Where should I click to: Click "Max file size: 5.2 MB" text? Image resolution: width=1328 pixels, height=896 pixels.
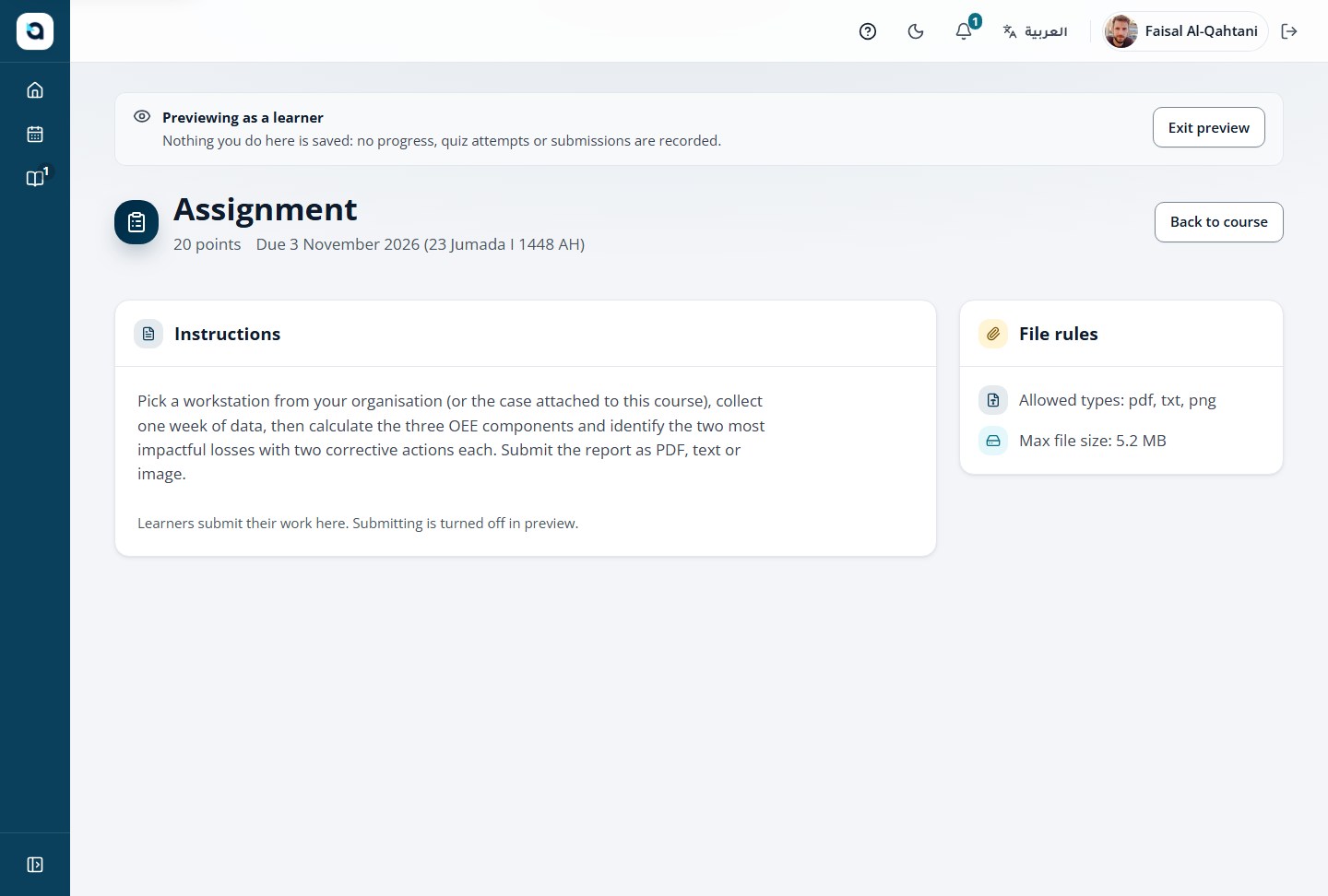point(1093,441)
